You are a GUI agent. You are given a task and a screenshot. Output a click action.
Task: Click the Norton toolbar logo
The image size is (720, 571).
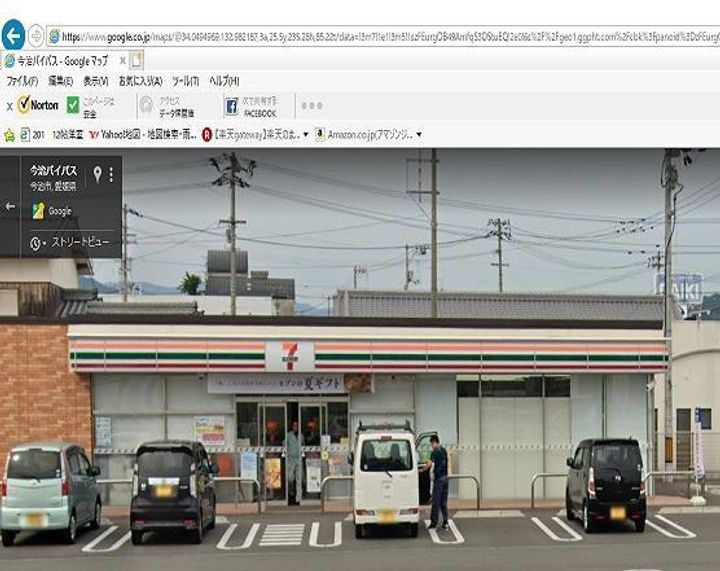point(38,105)
